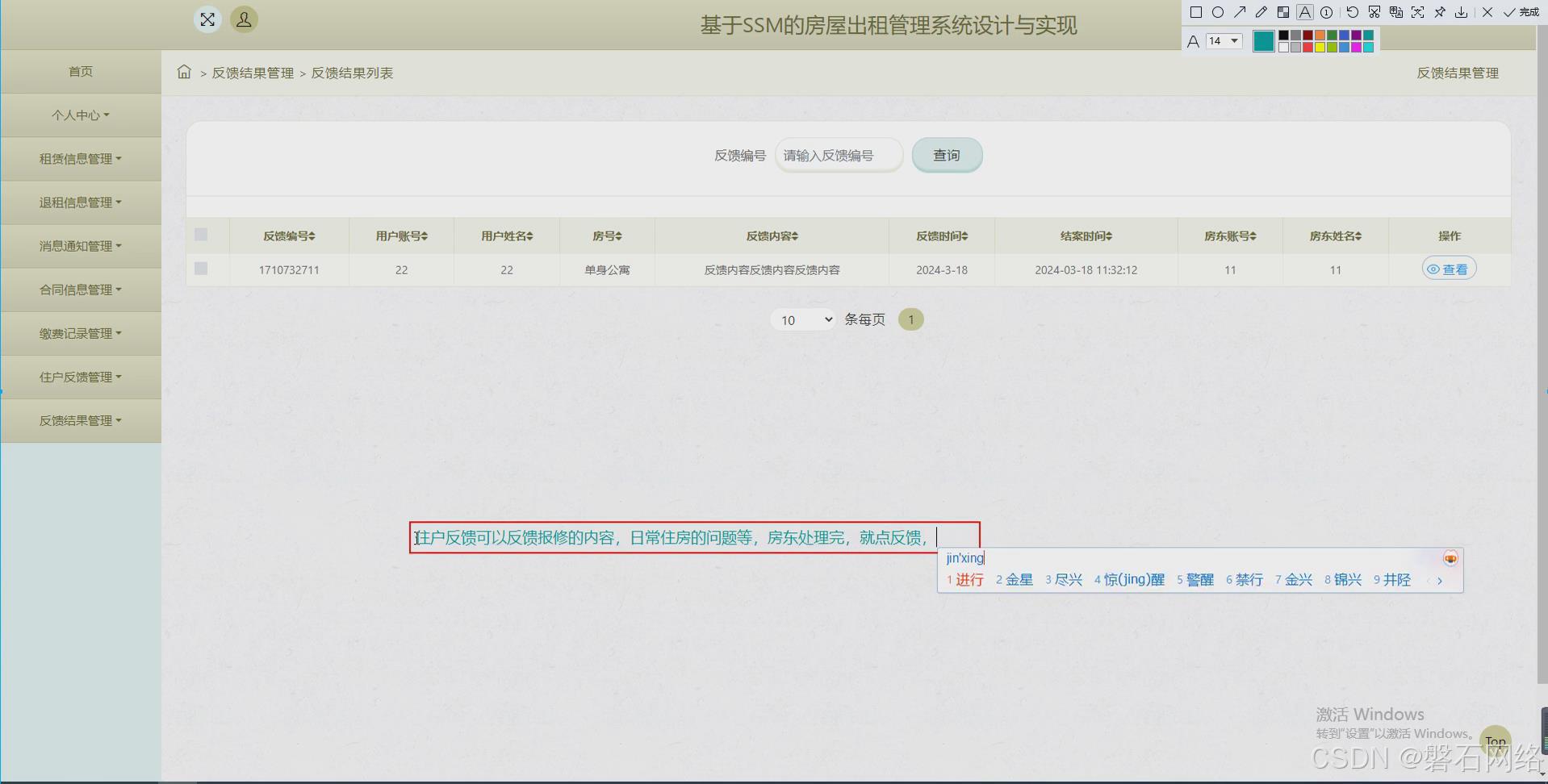This screenshot has width=1548, height=784.
Task: Click 2024-03-18 11:32:12 cell
Action: point(1086,269)
